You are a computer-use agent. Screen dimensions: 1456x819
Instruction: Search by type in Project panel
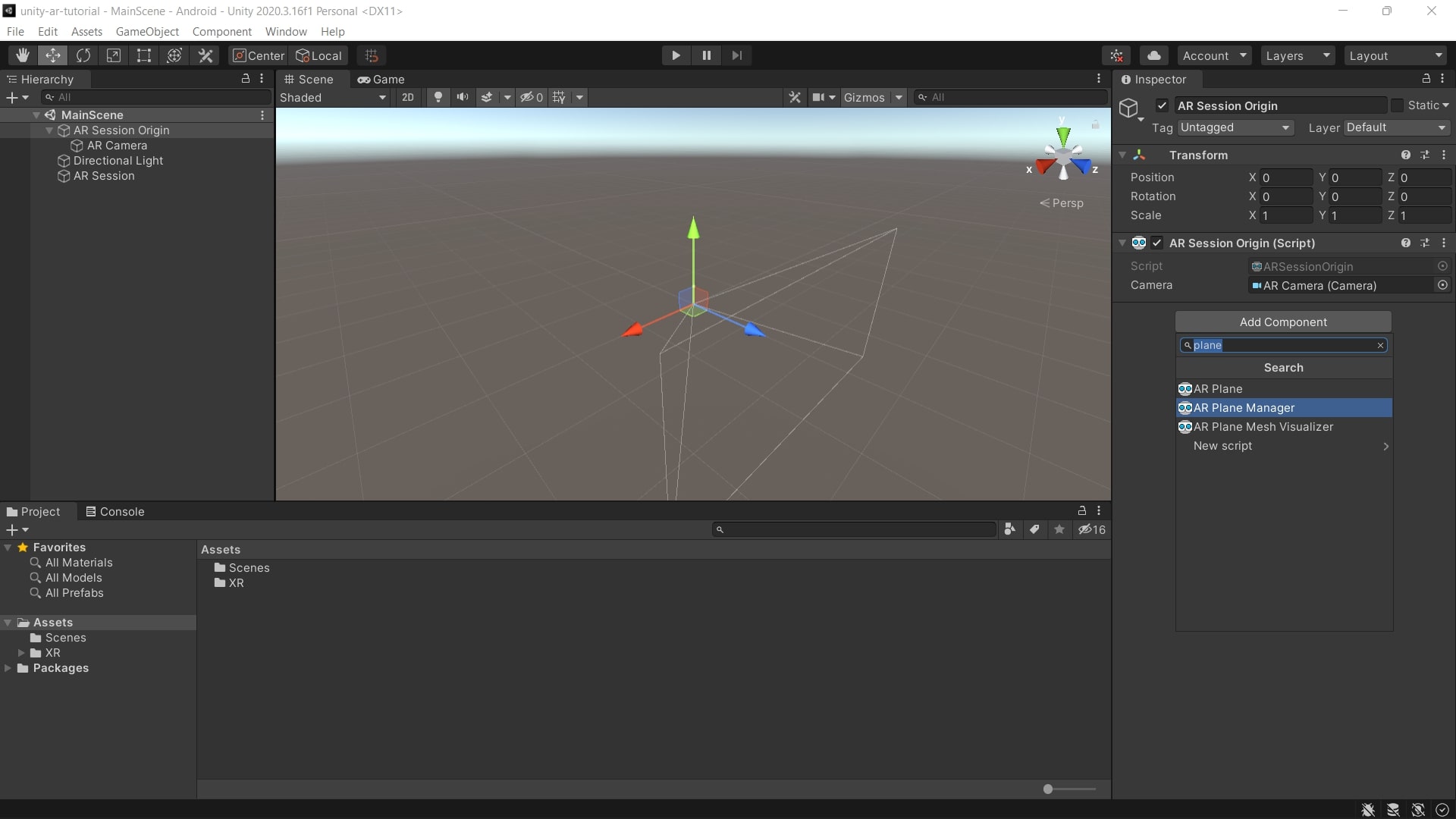tap(1009, 529)
